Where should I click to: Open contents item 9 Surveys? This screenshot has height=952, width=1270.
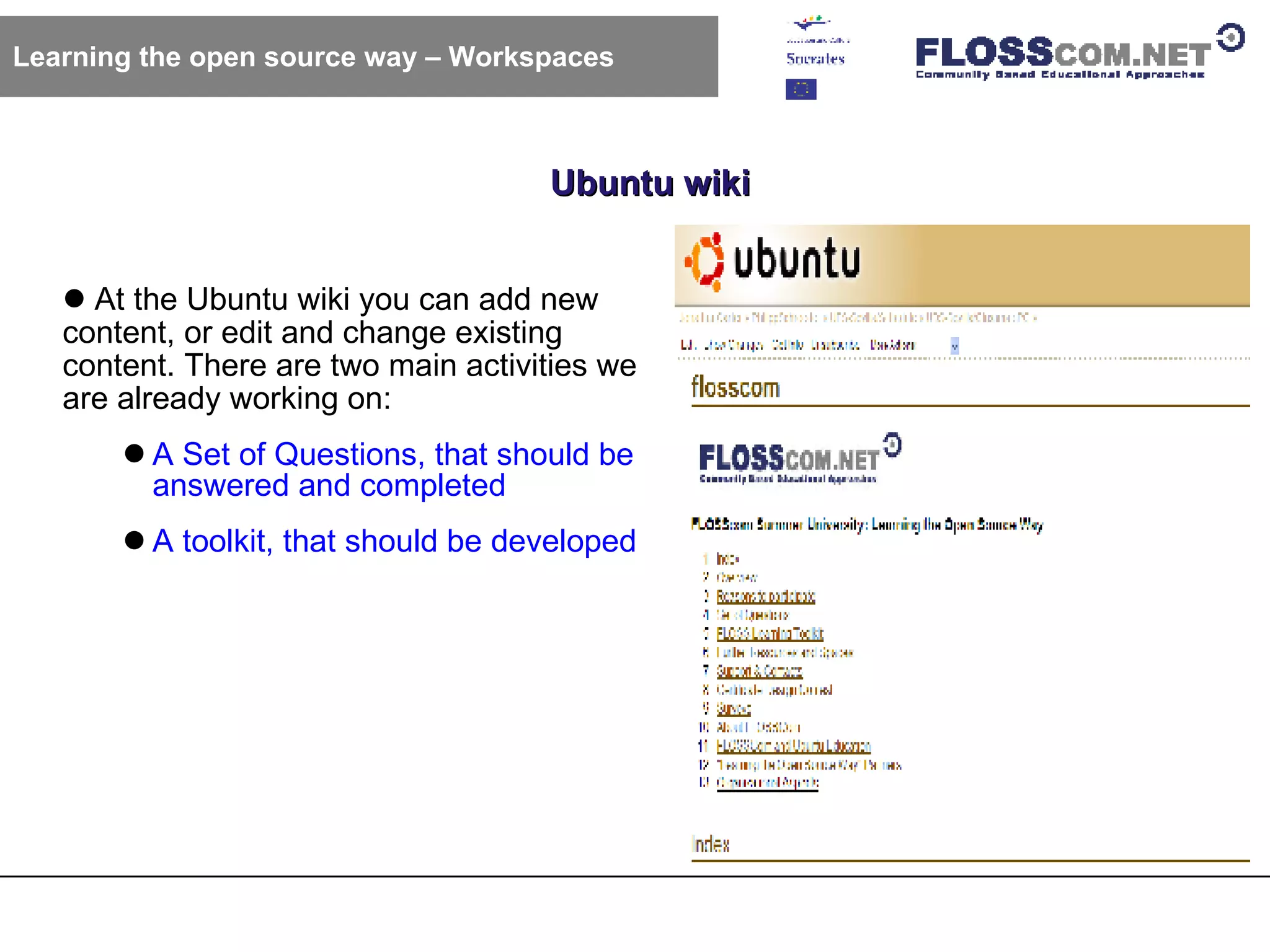734,708
